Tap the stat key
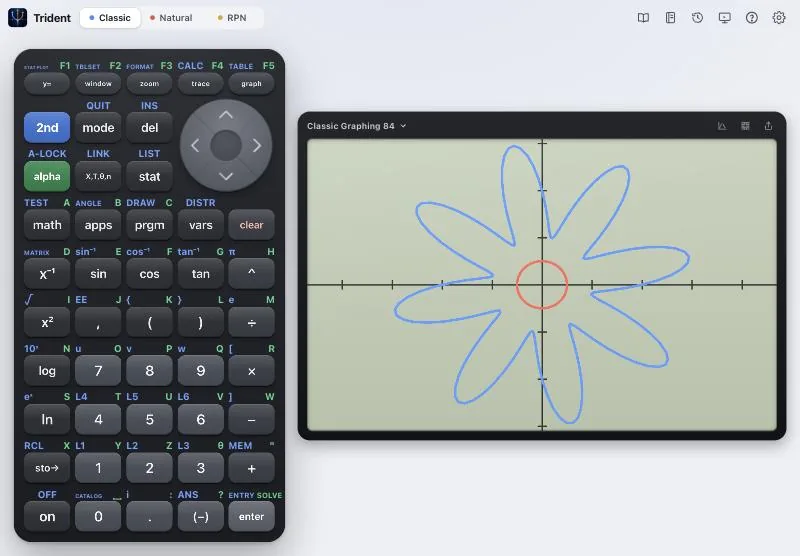The width and height of the screenshot is (800, 556). [x=149, y=176]
